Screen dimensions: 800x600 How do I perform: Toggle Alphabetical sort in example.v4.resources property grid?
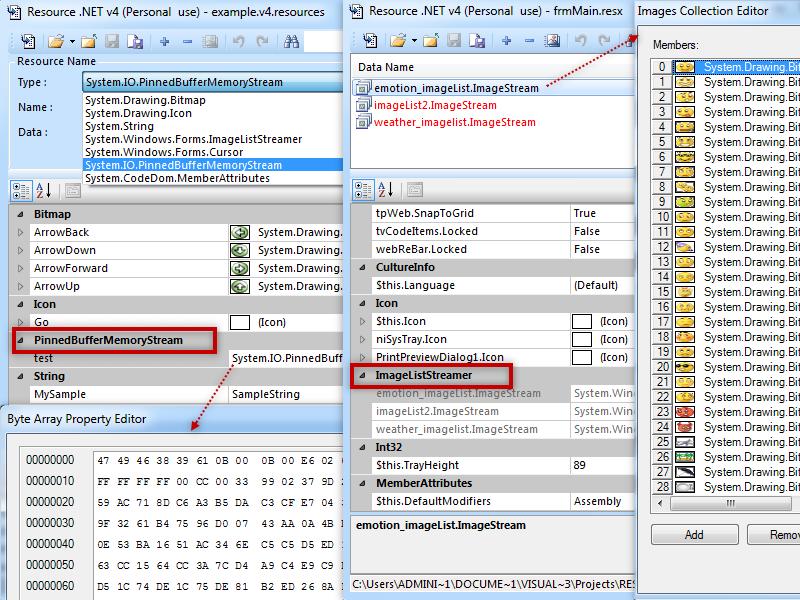[x=44, y=191]
